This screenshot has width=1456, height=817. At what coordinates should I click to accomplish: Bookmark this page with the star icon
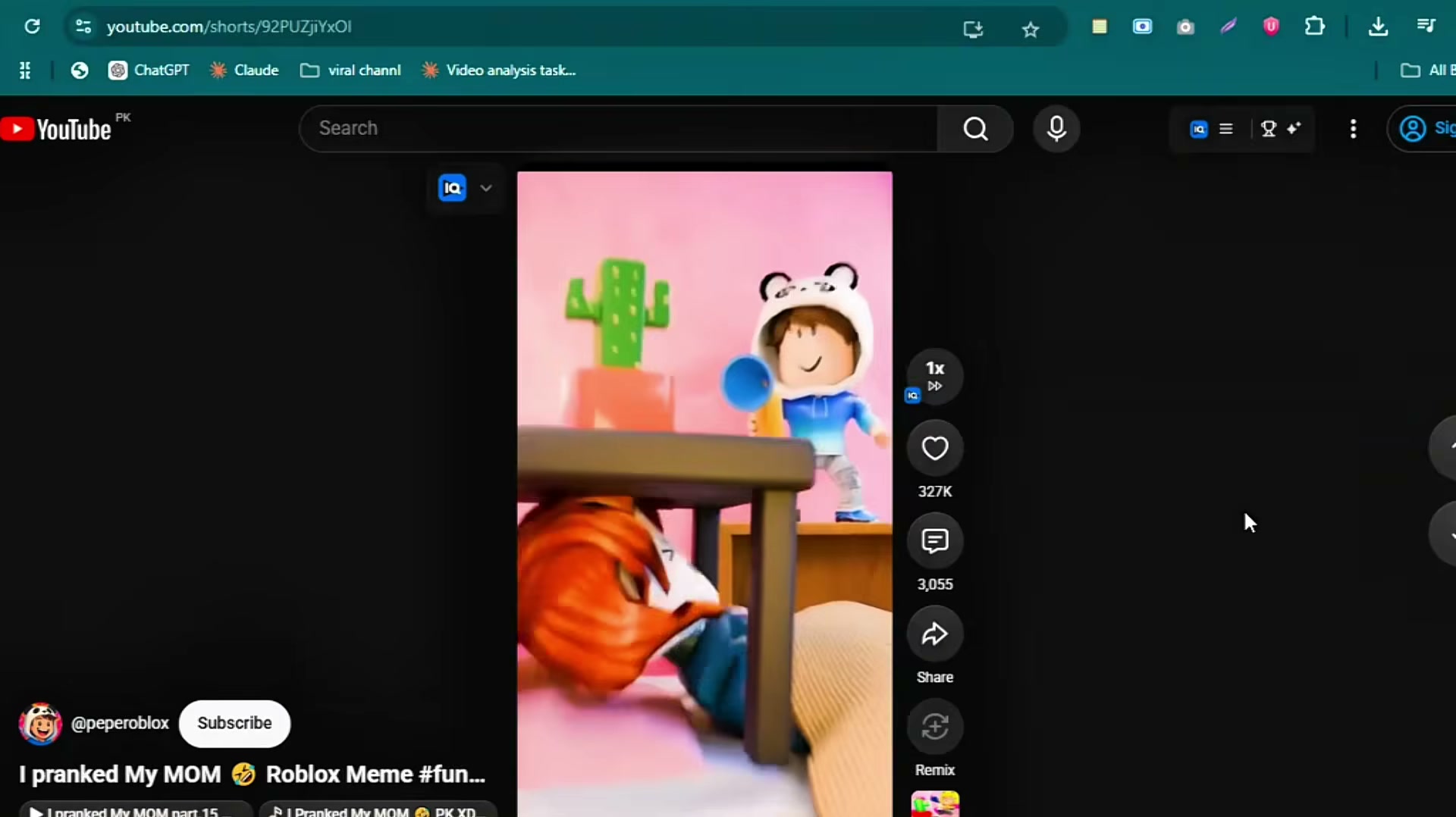[1030, 29]
